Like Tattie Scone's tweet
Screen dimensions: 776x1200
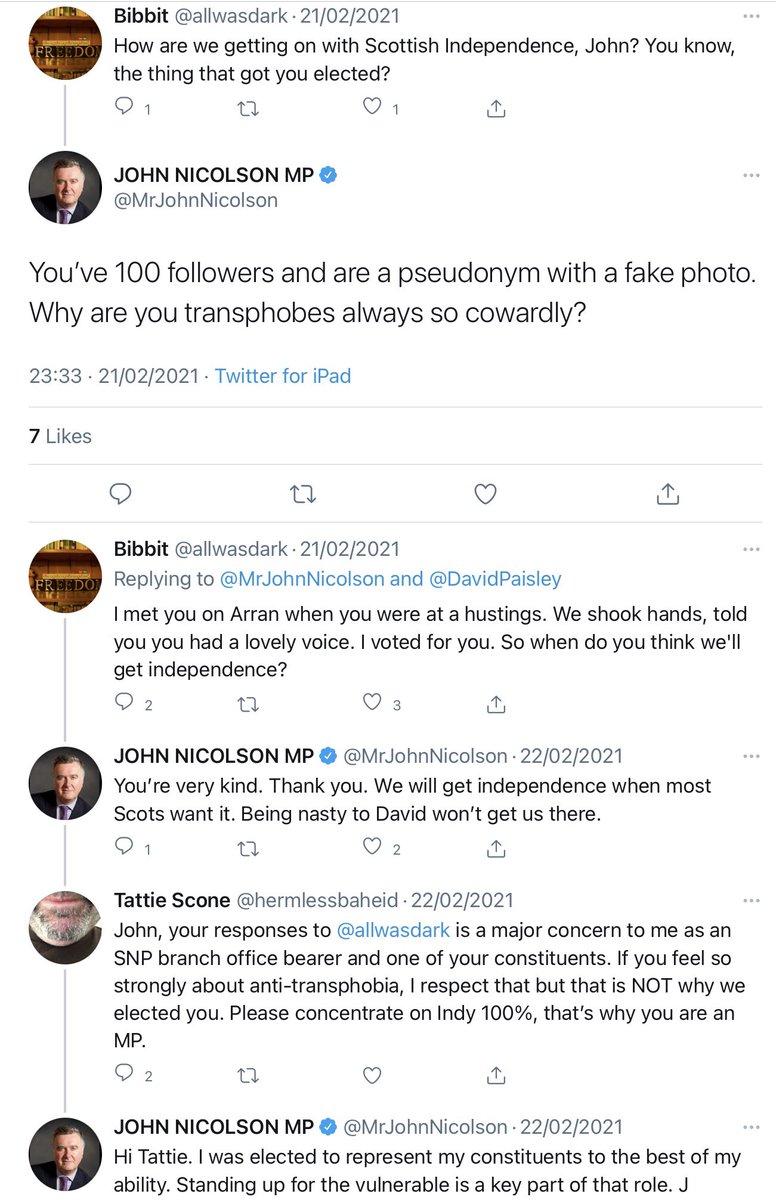tap(372, 1075)
